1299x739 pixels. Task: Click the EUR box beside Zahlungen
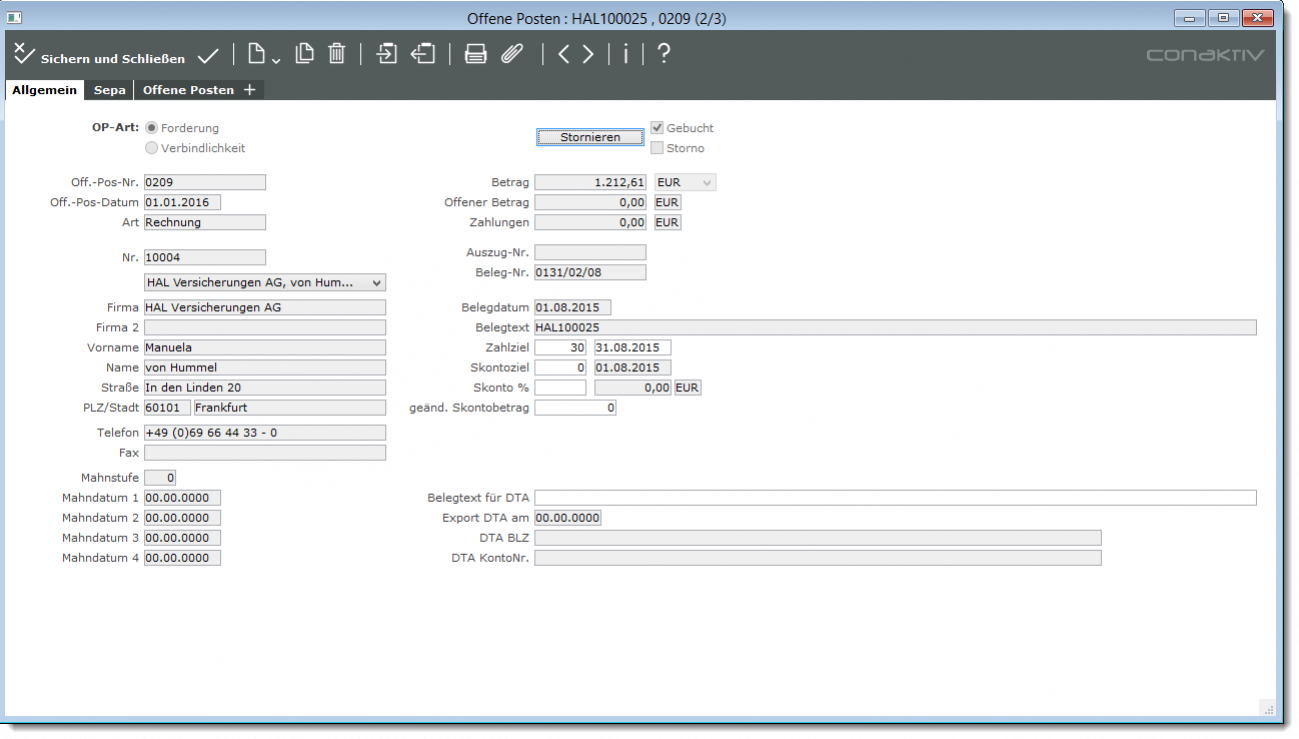668,223
